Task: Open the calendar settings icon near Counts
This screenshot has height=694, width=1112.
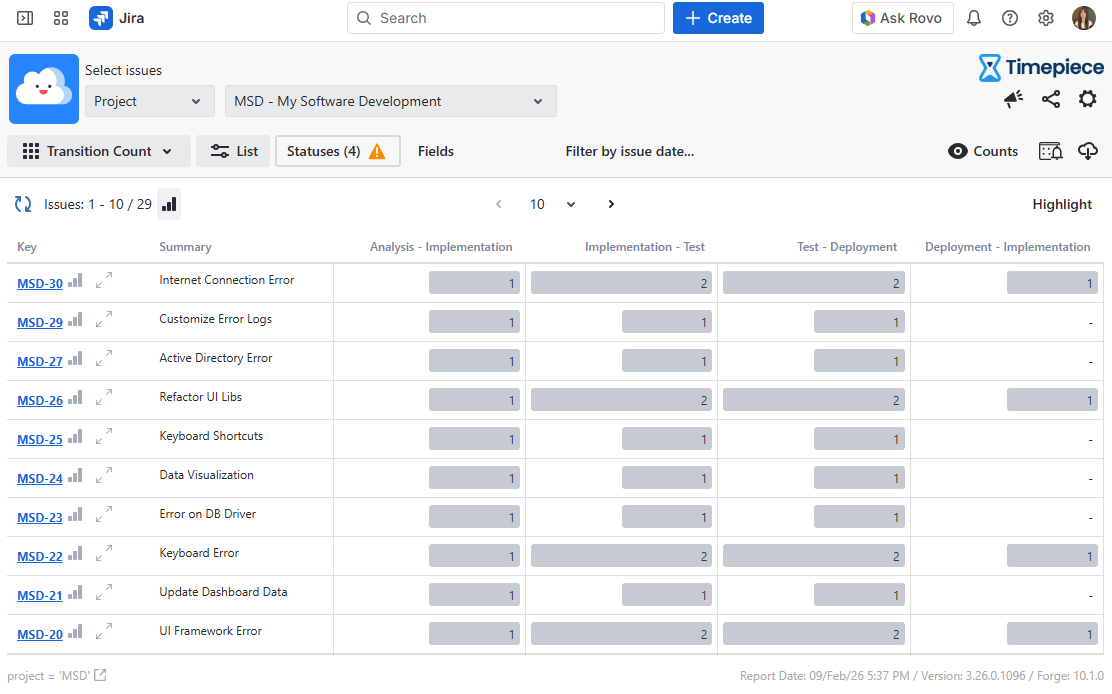Action: click(1050, 151)
